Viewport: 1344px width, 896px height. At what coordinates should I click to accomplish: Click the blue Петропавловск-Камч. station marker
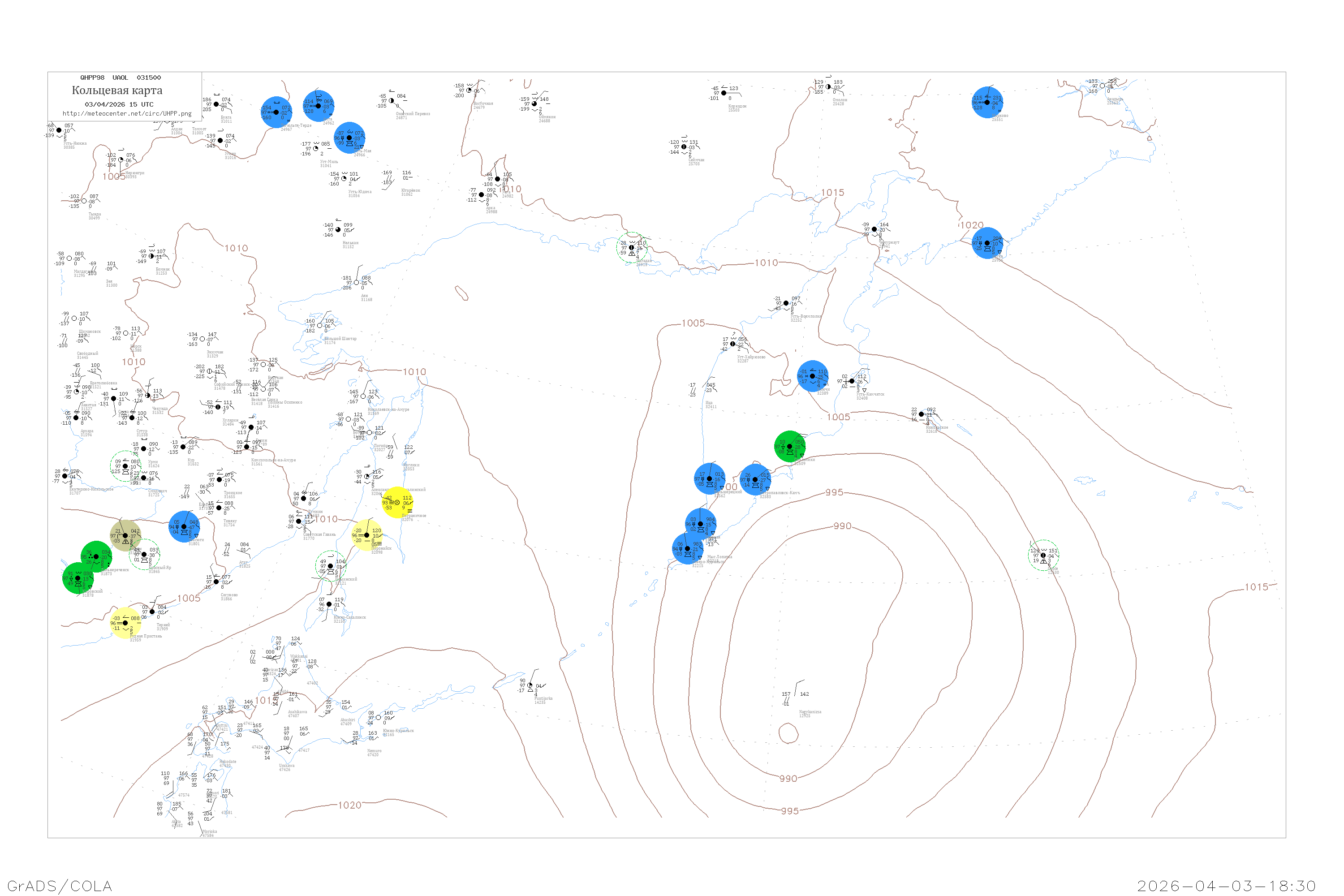pyautogui.click(x=755, y=480)
